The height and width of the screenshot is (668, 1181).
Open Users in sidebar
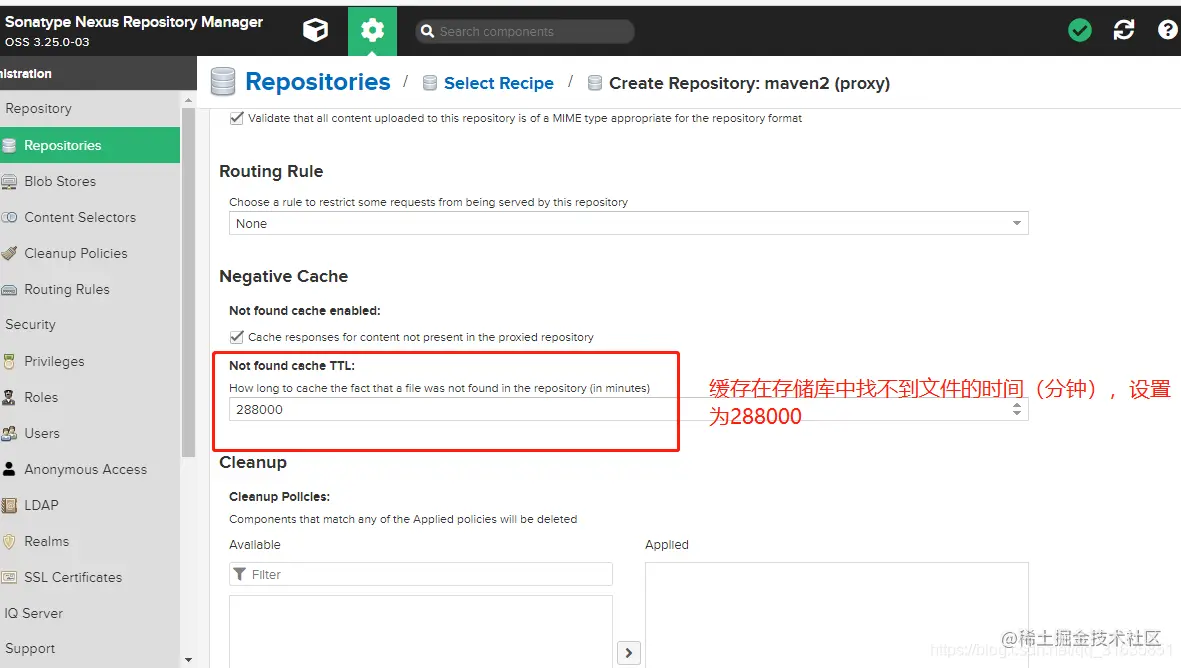click(41, 434)
